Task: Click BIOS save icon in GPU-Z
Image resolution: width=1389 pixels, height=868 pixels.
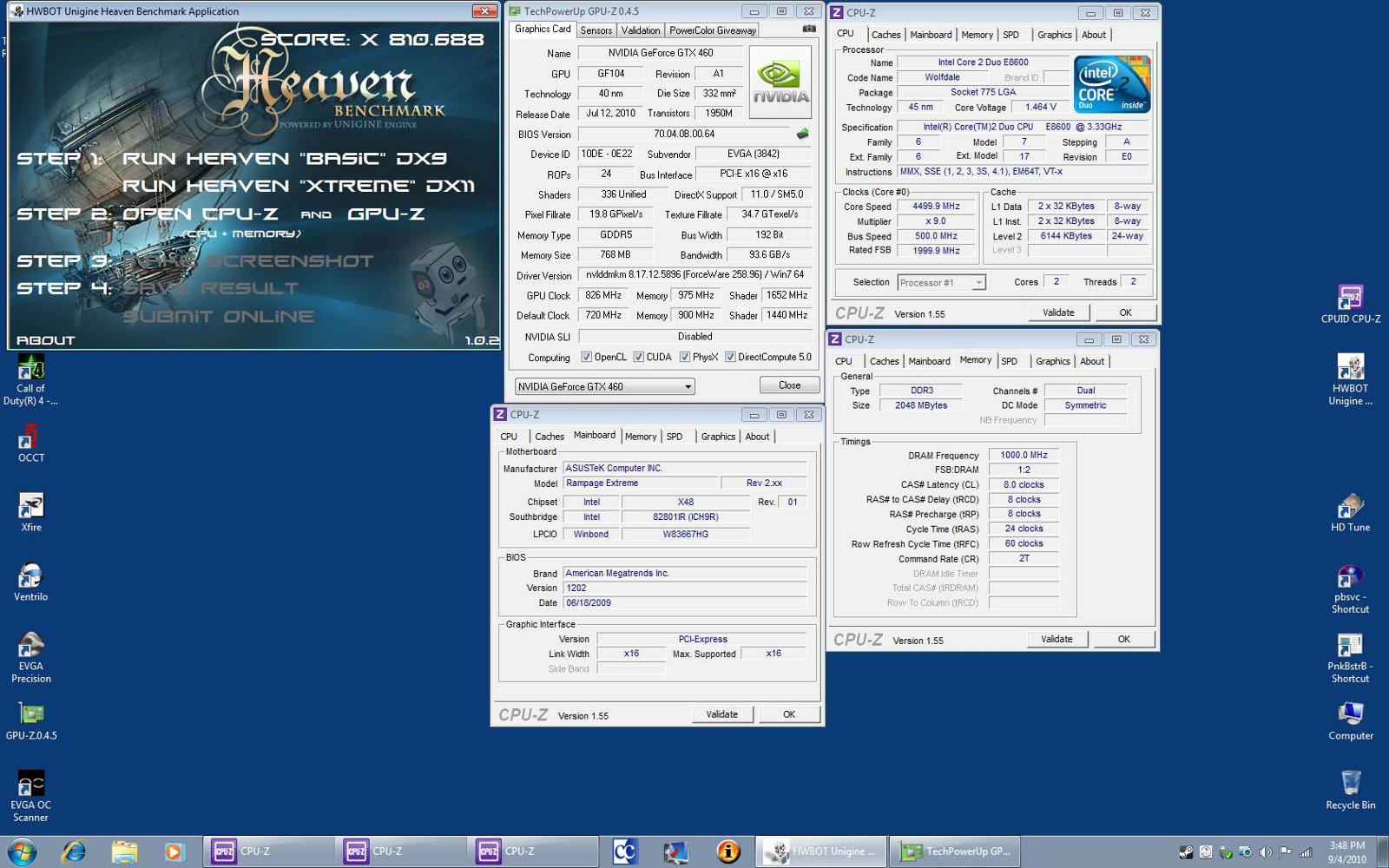Action: 802,134
